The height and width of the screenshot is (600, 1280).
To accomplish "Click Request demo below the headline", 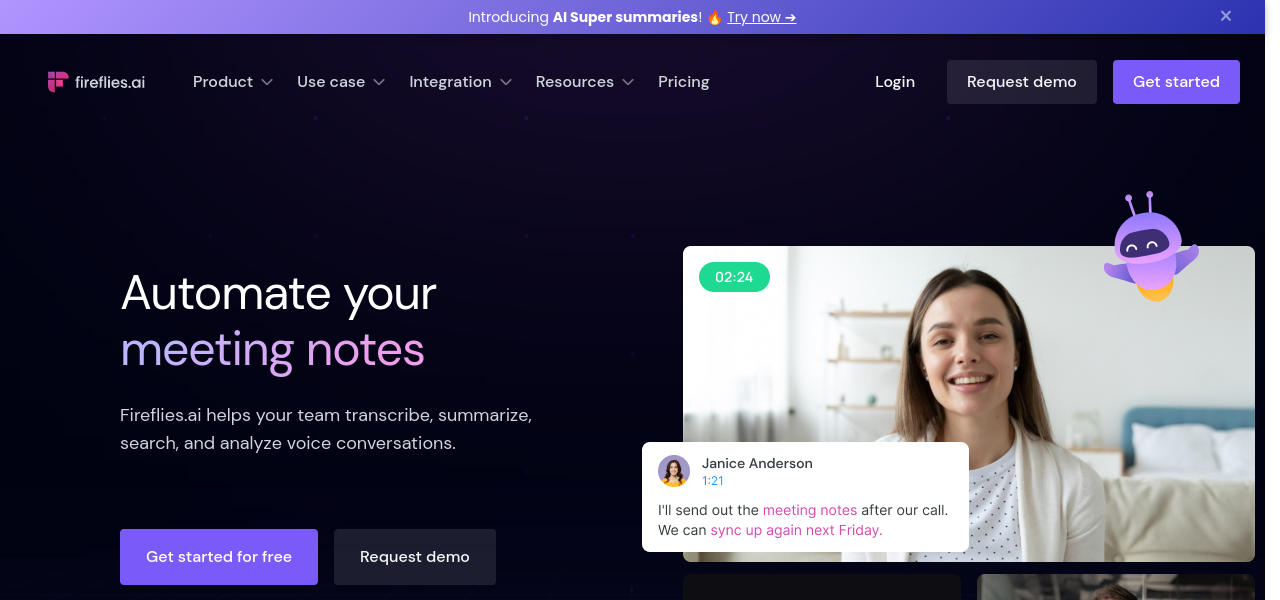I will pyautogui.click(x=415, y=557).
